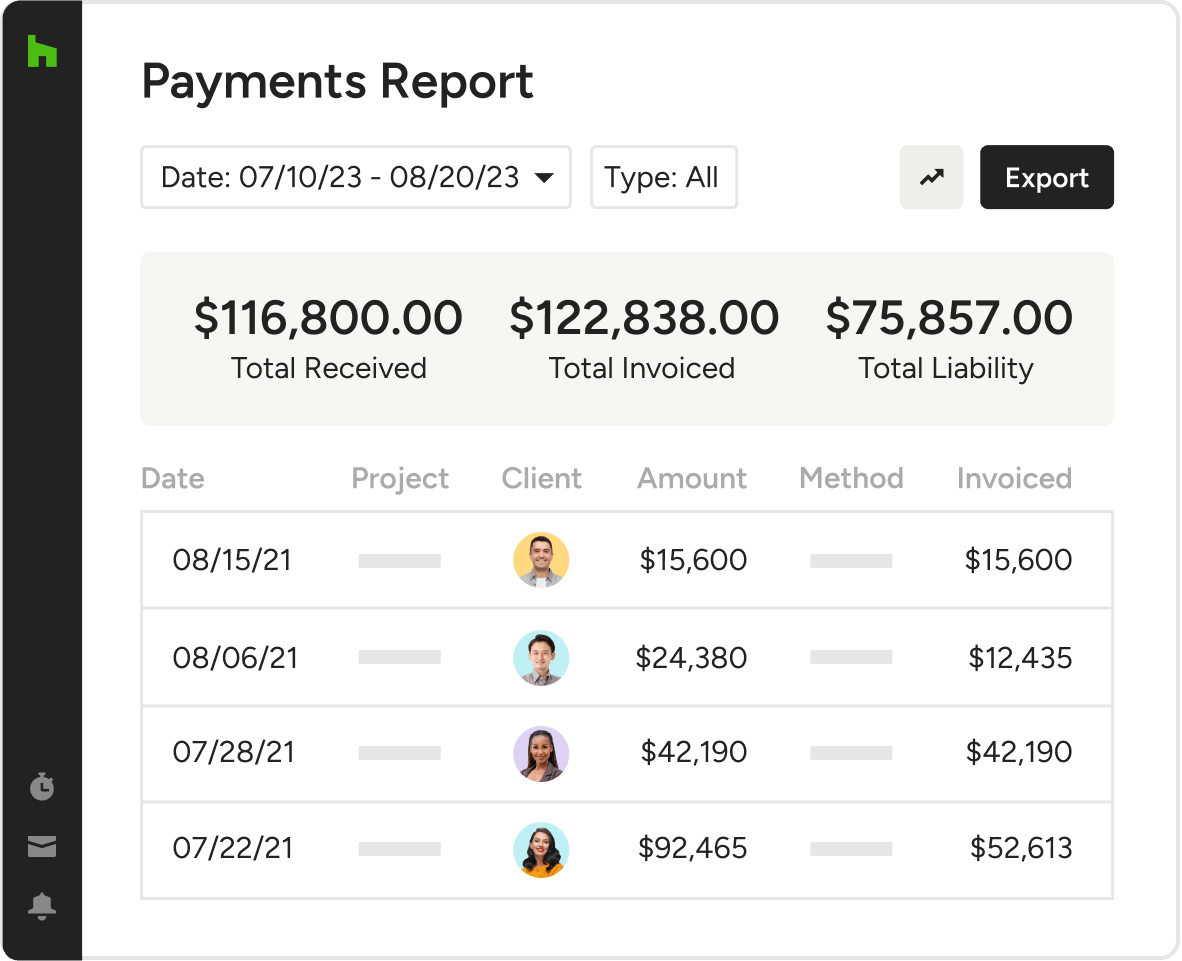Open the 08/15/21 payment row
This screenshot has width=1182, height=961.
point(627,560)
